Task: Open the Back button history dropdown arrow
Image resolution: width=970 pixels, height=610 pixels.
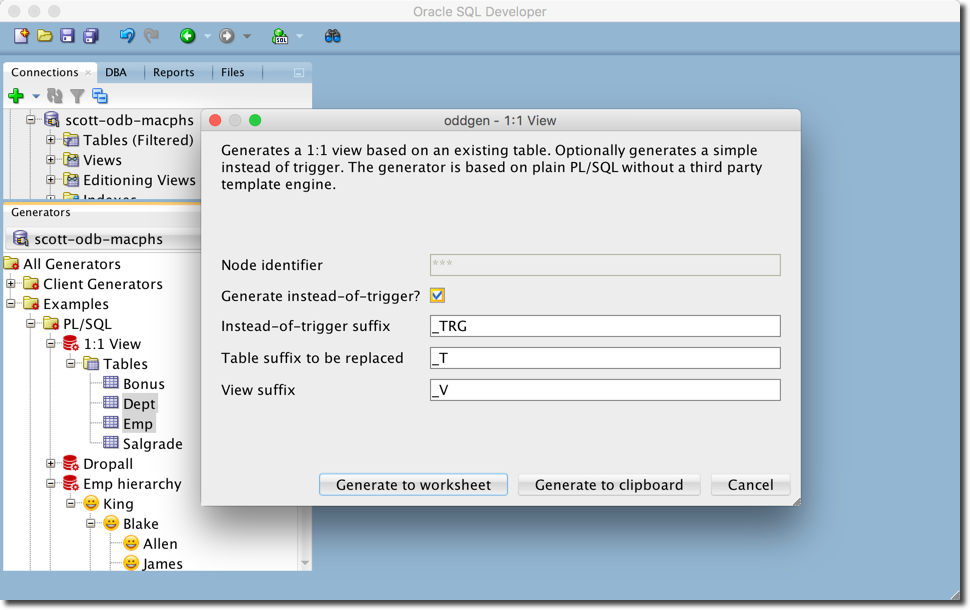Action: (x=207, y=37)
